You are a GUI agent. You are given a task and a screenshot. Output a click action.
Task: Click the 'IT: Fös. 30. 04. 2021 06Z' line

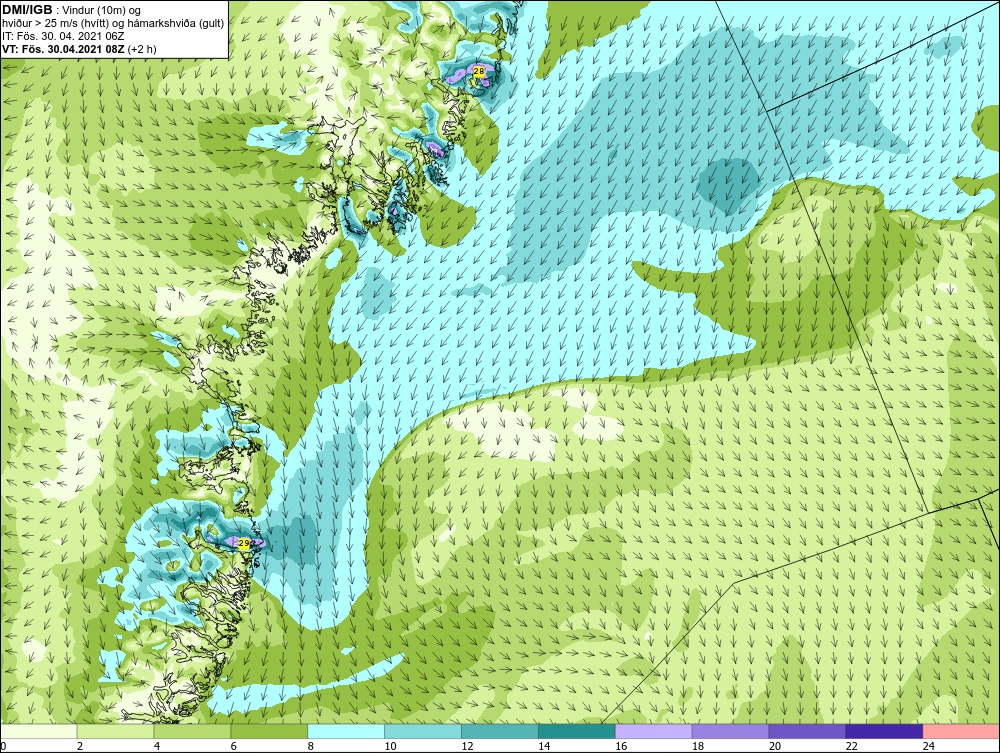pyautogui.click(x=63, y=36)
